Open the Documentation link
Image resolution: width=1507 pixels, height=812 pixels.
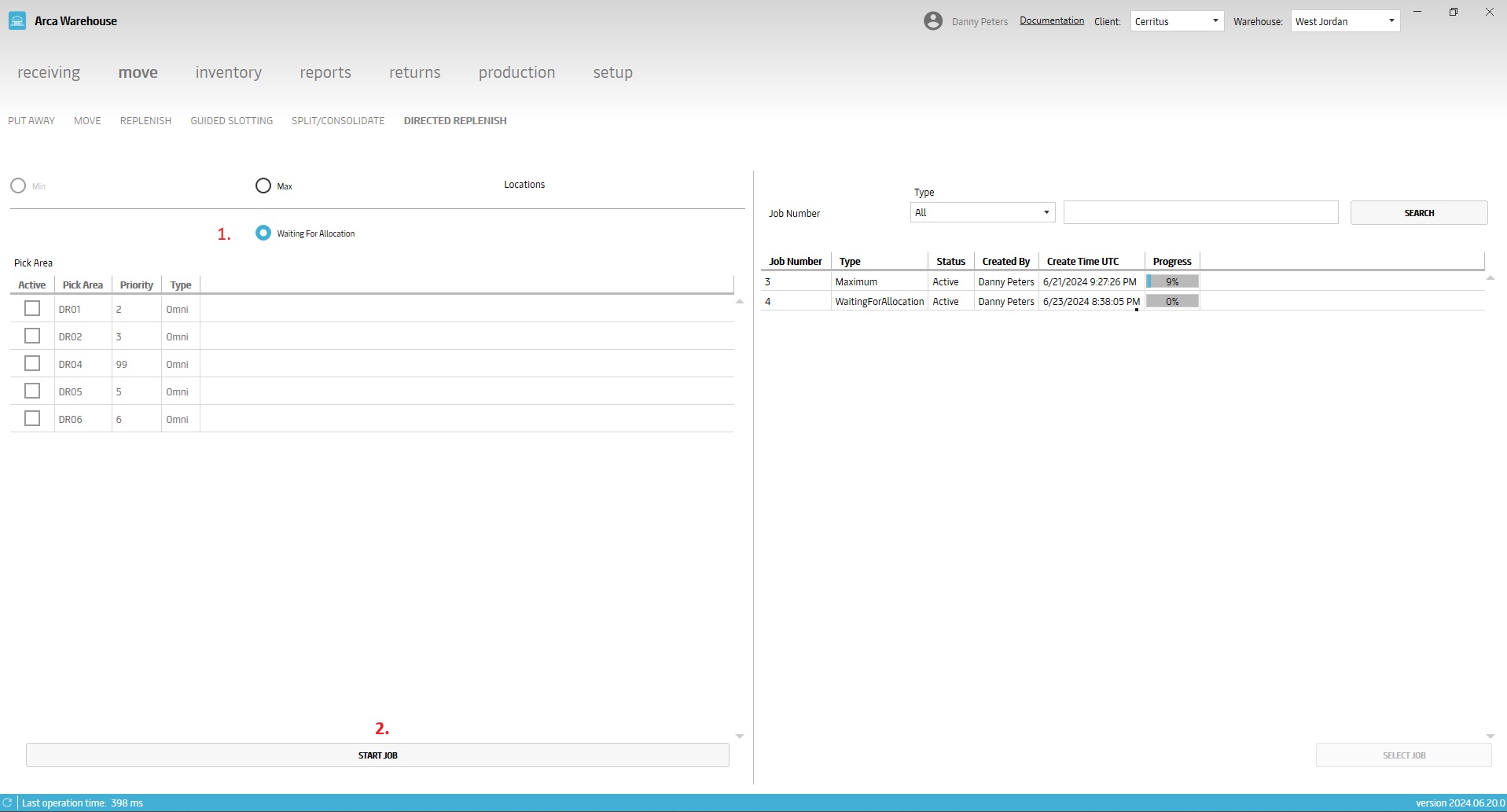tap(1052, 20)
